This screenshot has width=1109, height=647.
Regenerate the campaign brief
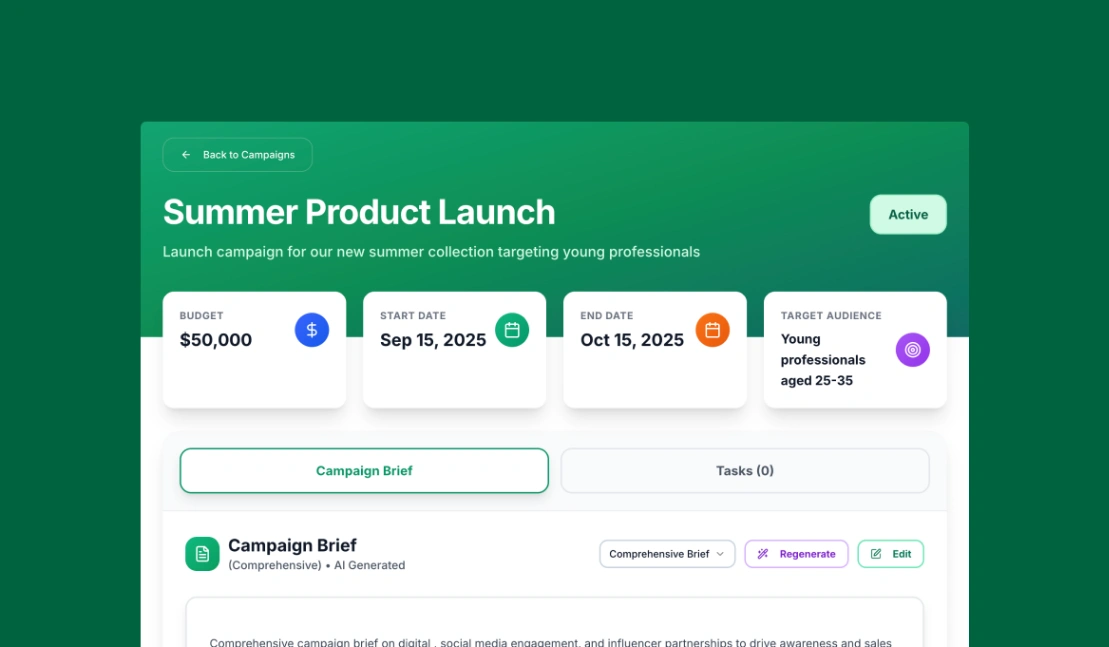click(x=797, y=554)
